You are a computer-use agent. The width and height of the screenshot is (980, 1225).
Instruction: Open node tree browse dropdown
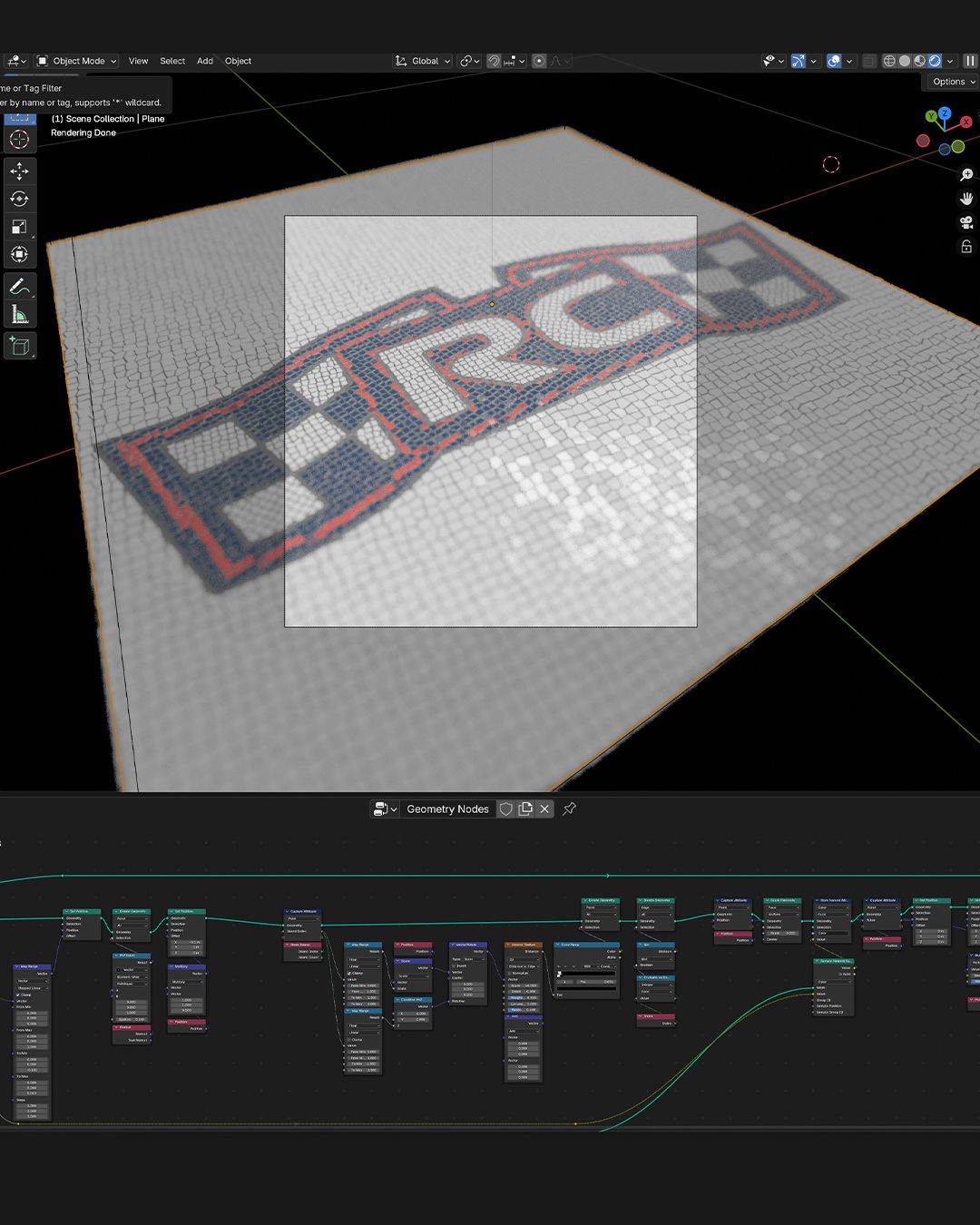(x=386, y=808)
